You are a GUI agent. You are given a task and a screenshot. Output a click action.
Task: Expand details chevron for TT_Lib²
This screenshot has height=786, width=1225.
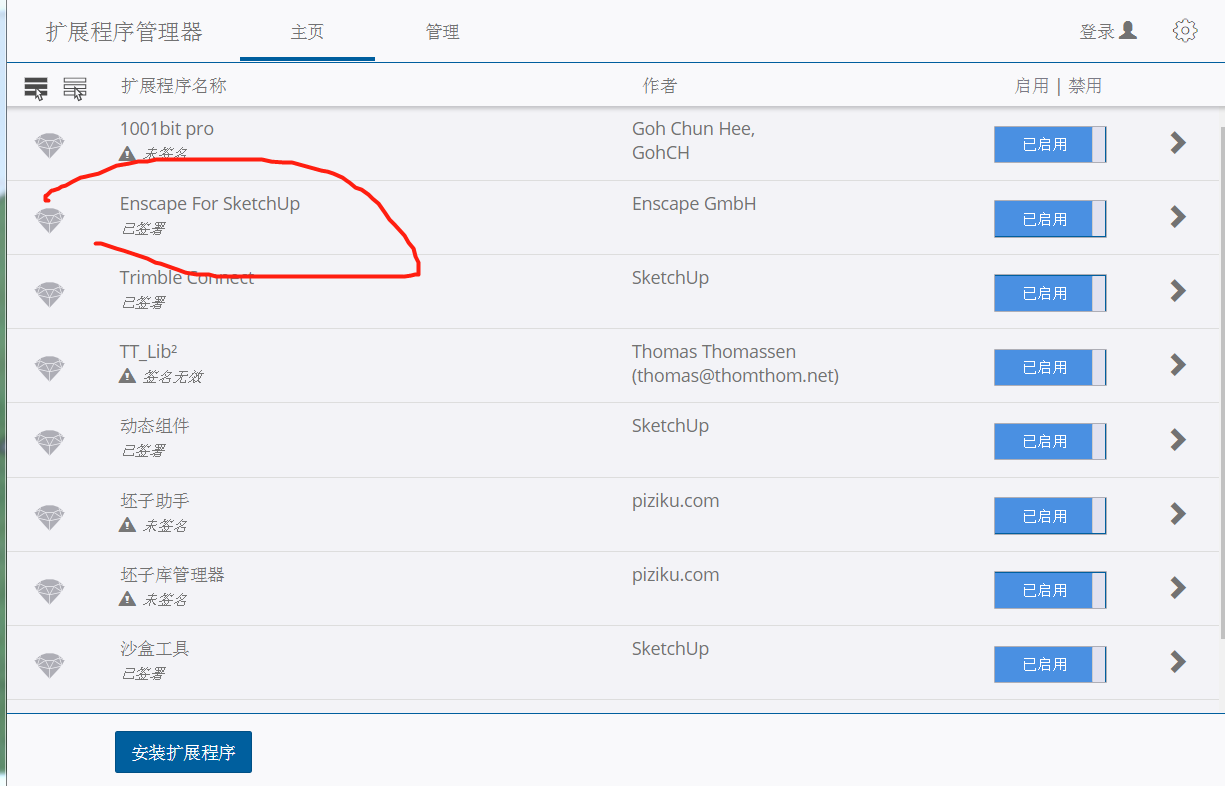[1178, 364]
